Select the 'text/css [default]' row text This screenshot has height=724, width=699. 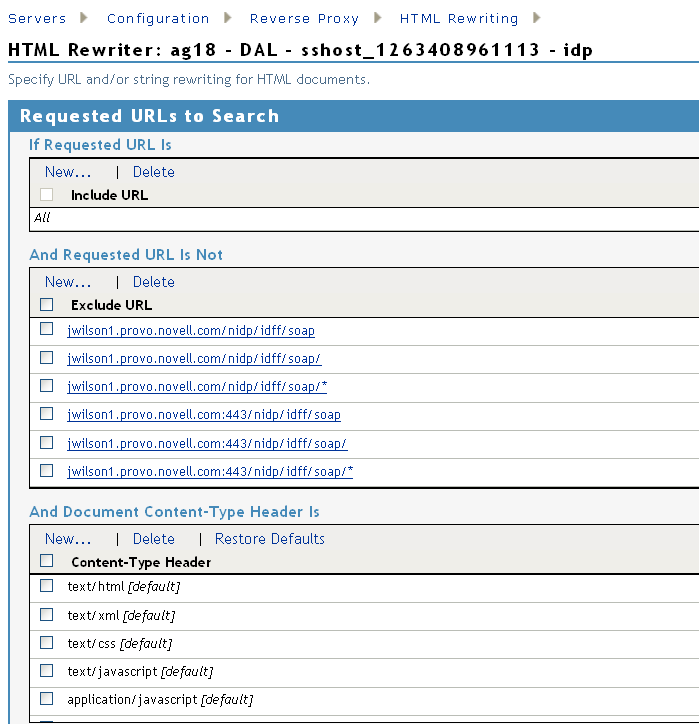[120, 644]
